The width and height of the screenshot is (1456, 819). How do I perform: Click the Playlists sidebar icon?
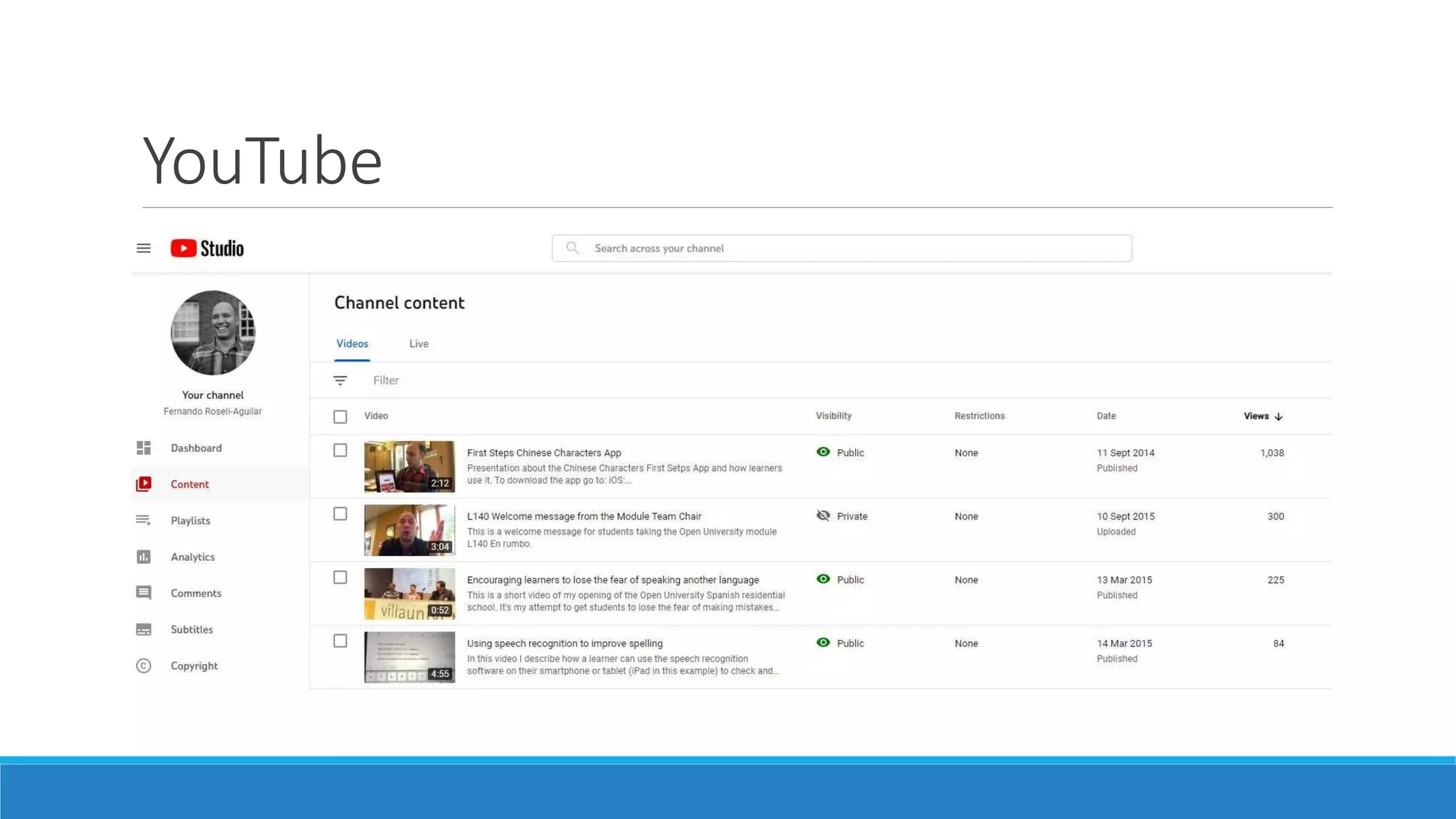pyautogui.click(x=144, y=520)
